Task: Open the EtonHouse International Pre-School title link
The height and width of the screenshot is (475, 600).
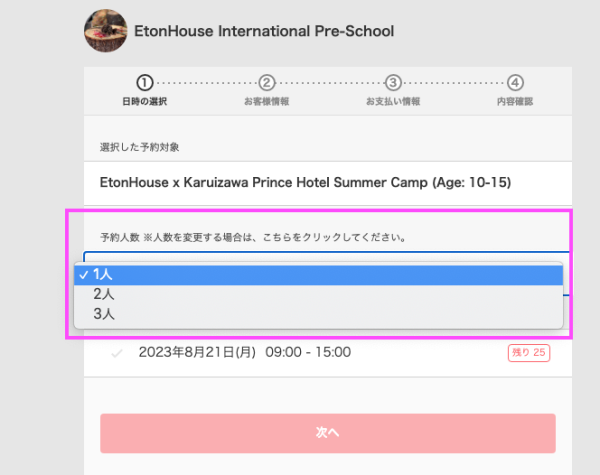Action: [x=264, y=31]
